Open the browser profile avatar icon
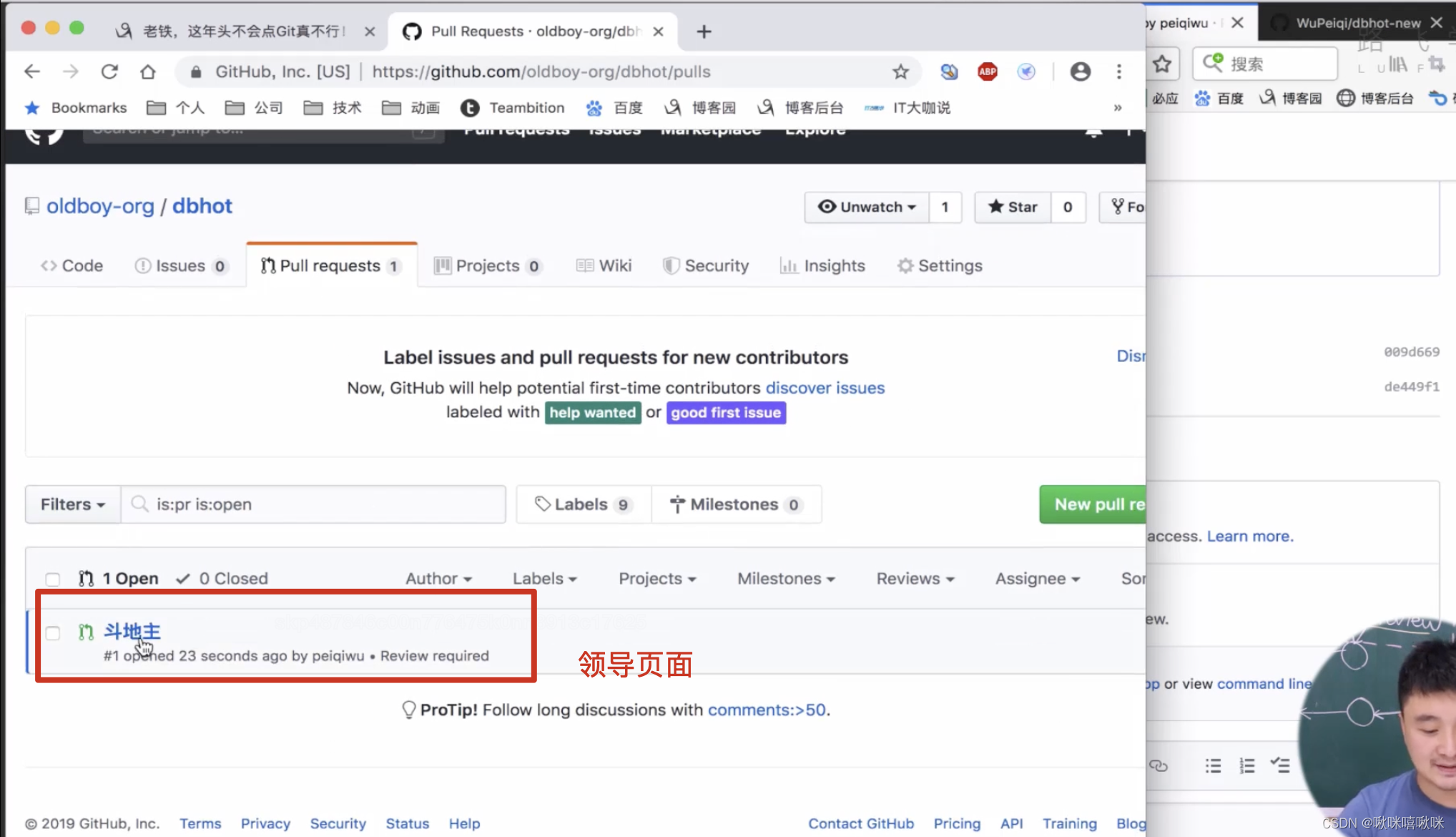The image size is (1456, 837). 1081,72
